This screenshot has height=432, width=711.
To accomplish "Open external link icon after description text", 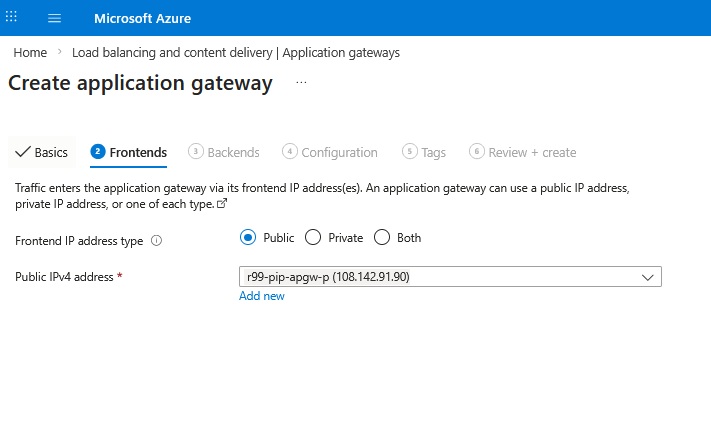I will (222, 203).
